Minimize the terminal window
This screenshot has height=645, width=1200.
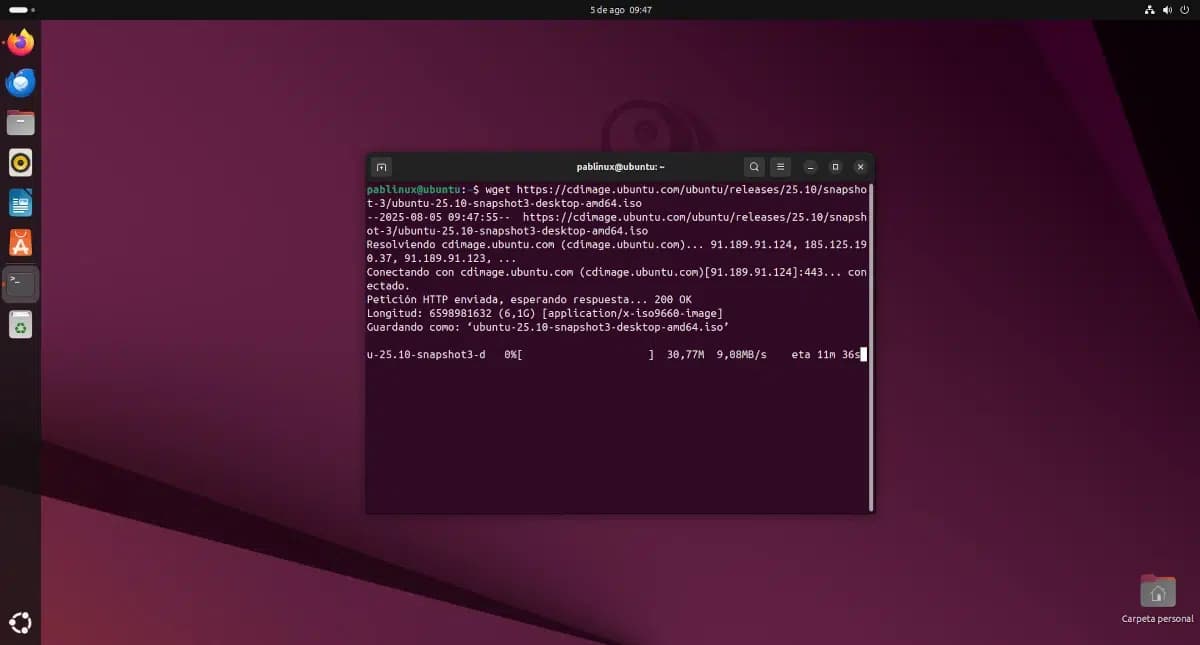[811, 167]
